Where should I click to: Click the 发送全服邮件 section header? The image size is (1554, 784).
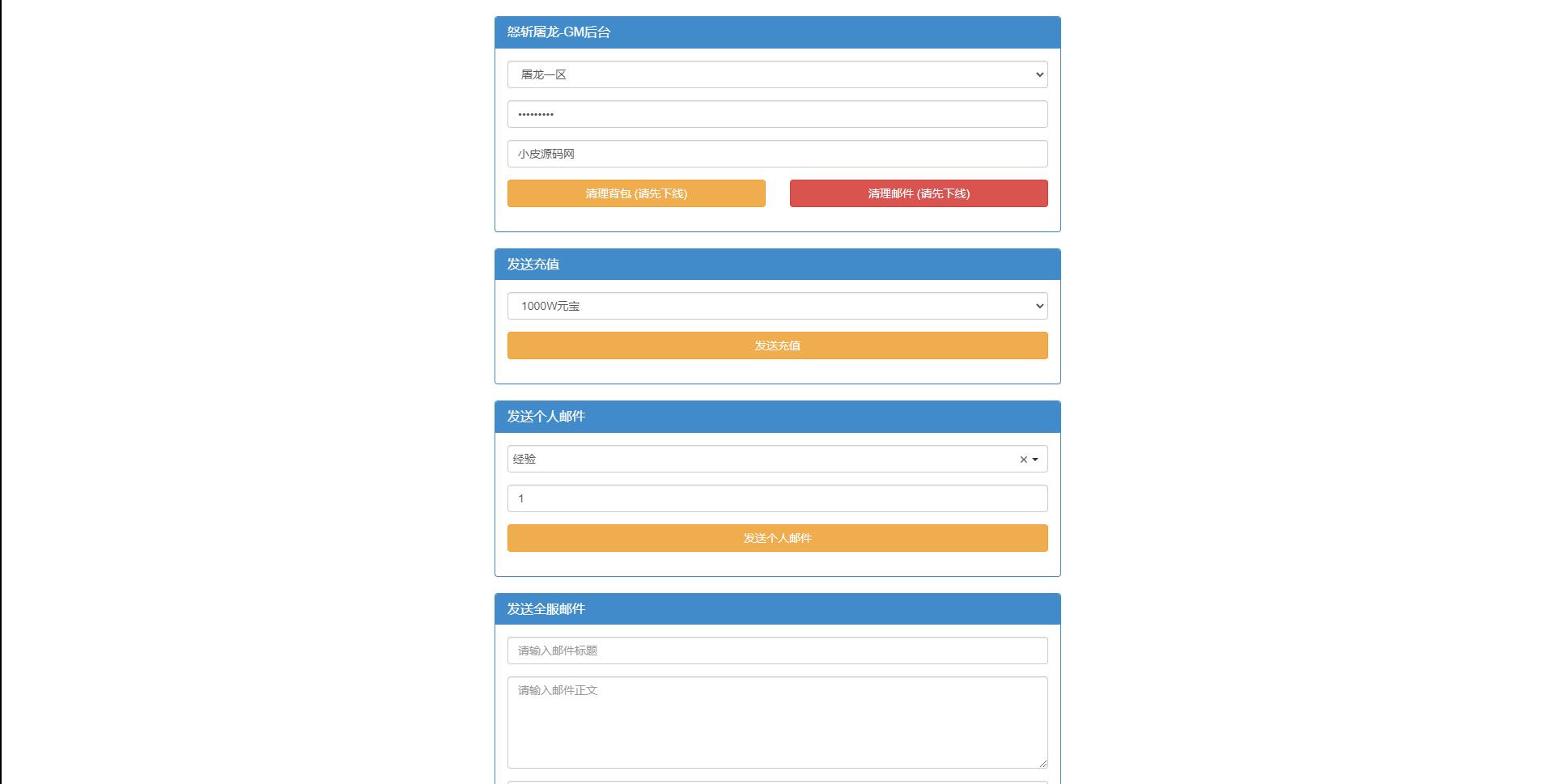(x=546, y=608)
